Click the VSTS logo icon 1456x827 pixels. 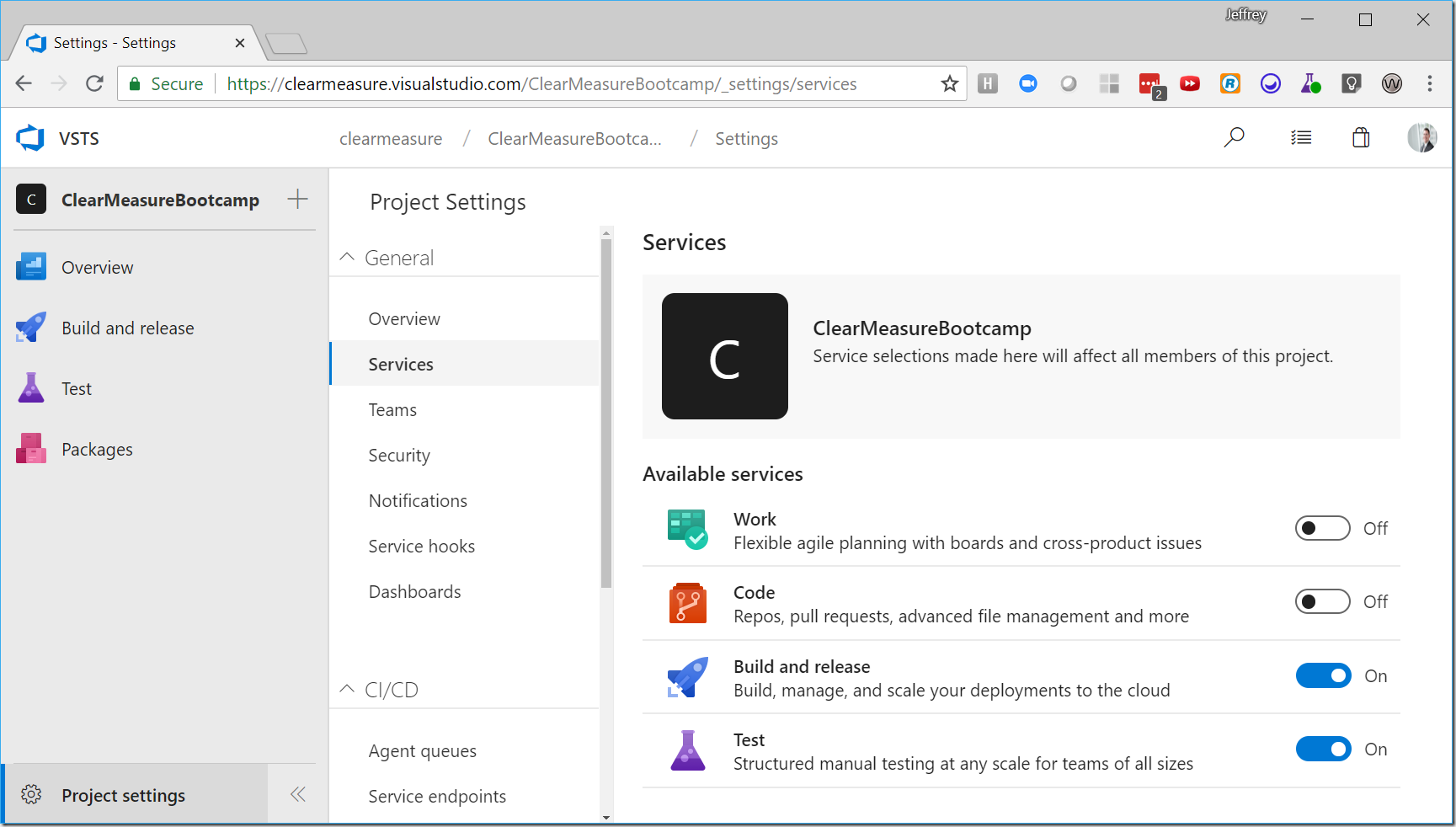tap(30, 138)
